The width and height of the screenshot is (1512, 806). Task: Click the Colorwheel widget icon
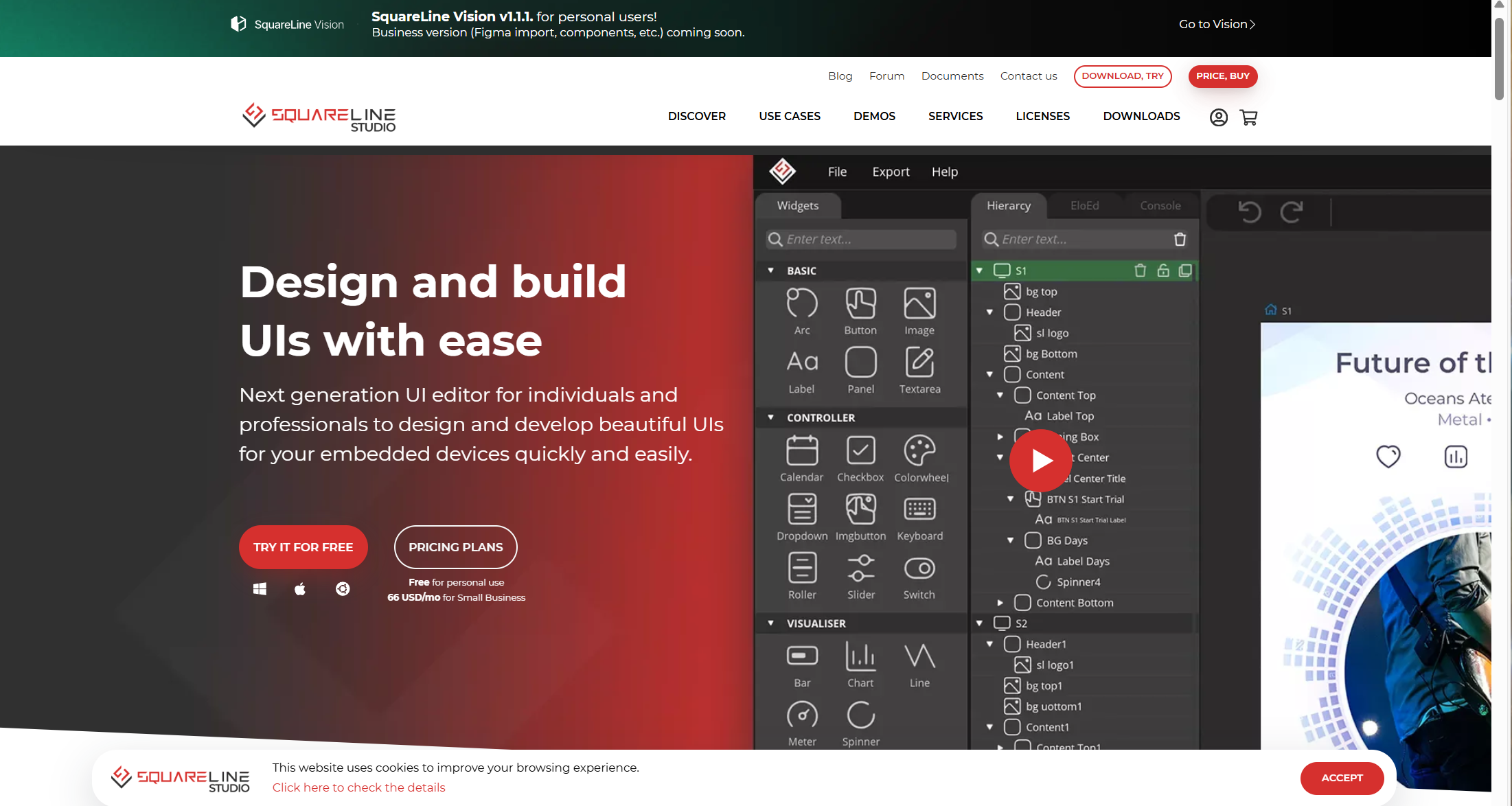[x=919, y=451]
